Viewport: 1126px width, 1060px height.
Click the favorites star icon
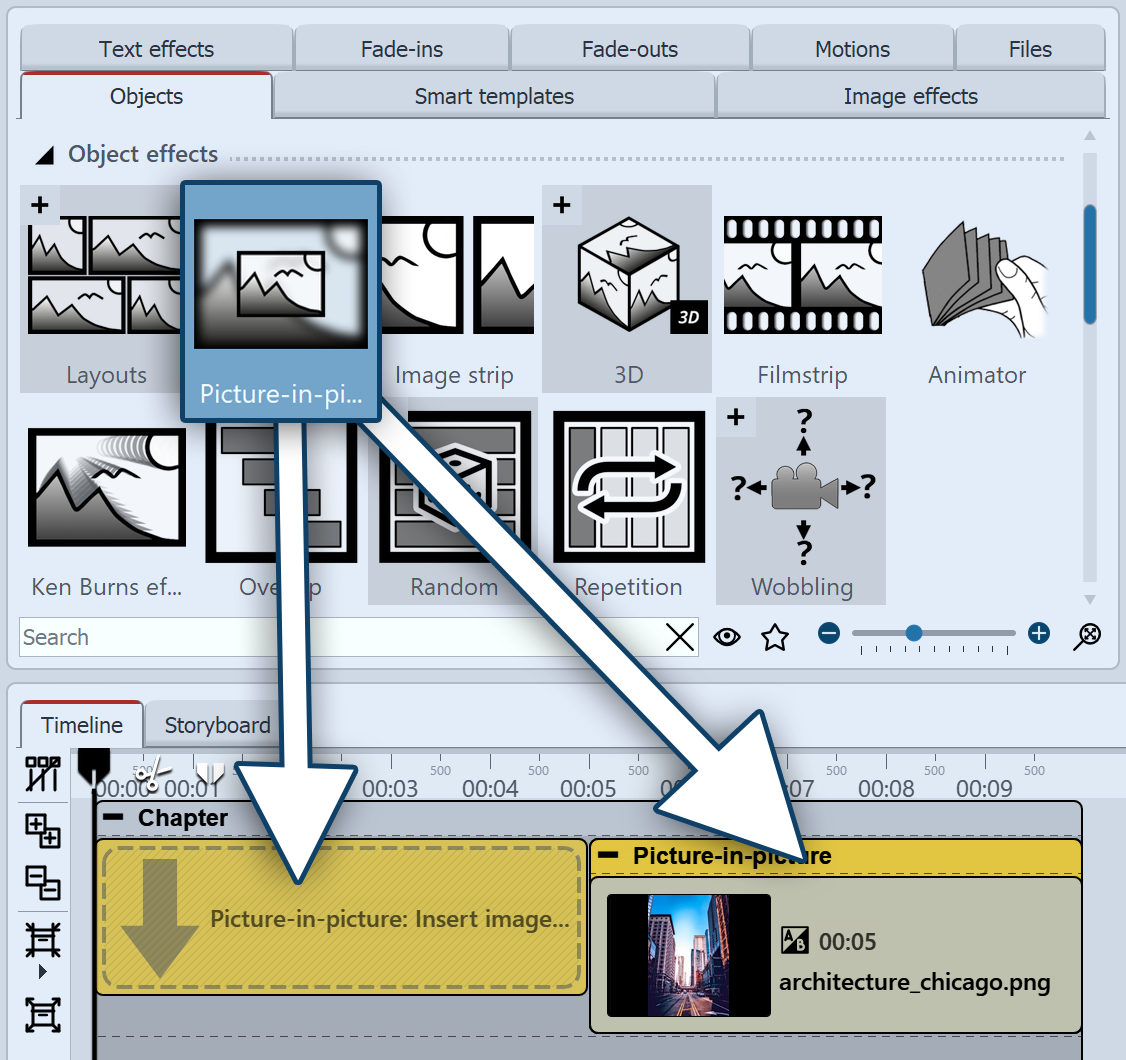pos(775,637)
